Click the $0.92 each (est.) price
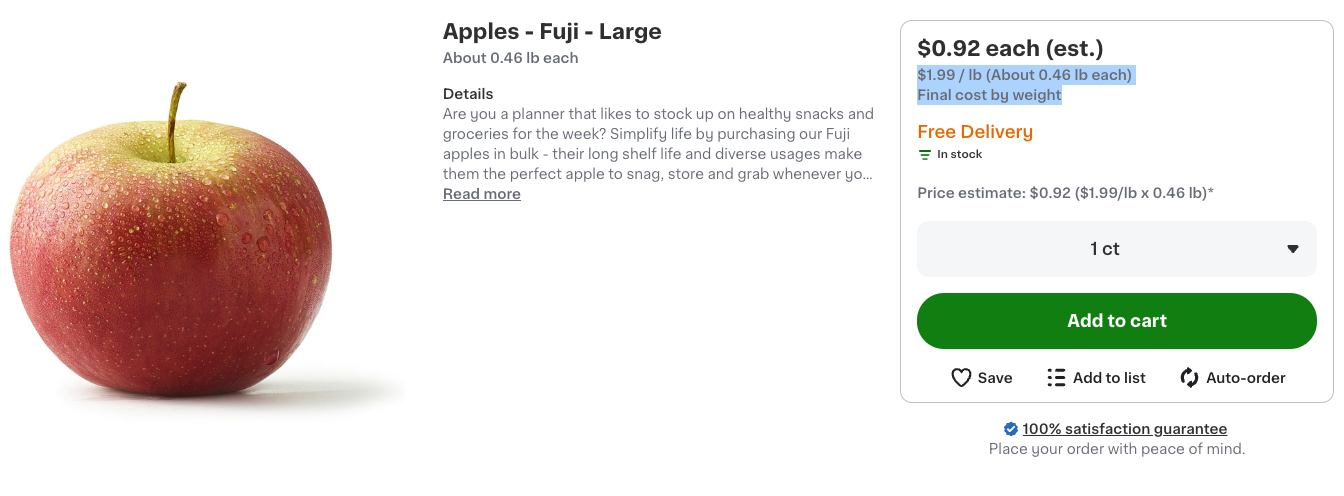 [x=1010, y=48]
